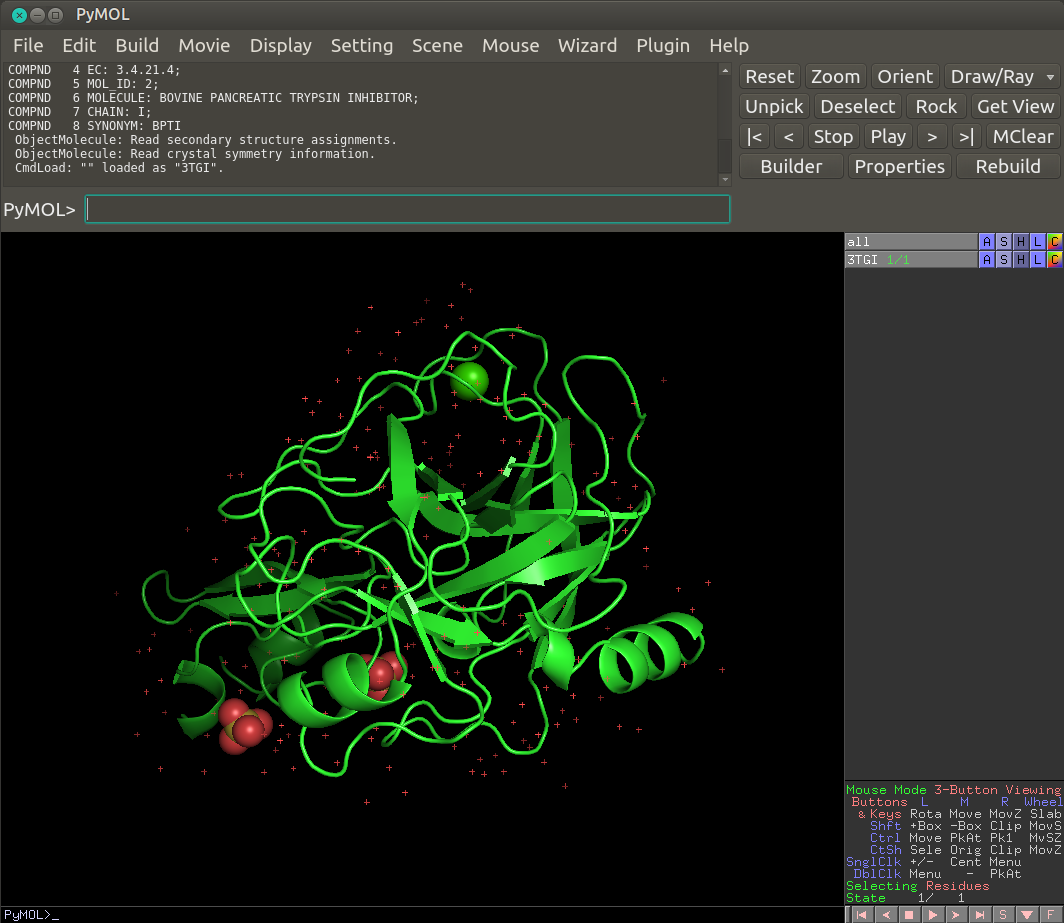1064x923 pixels.
Task: Click the Stop text button
Action: pyautogui.click(x=833, y=136)
